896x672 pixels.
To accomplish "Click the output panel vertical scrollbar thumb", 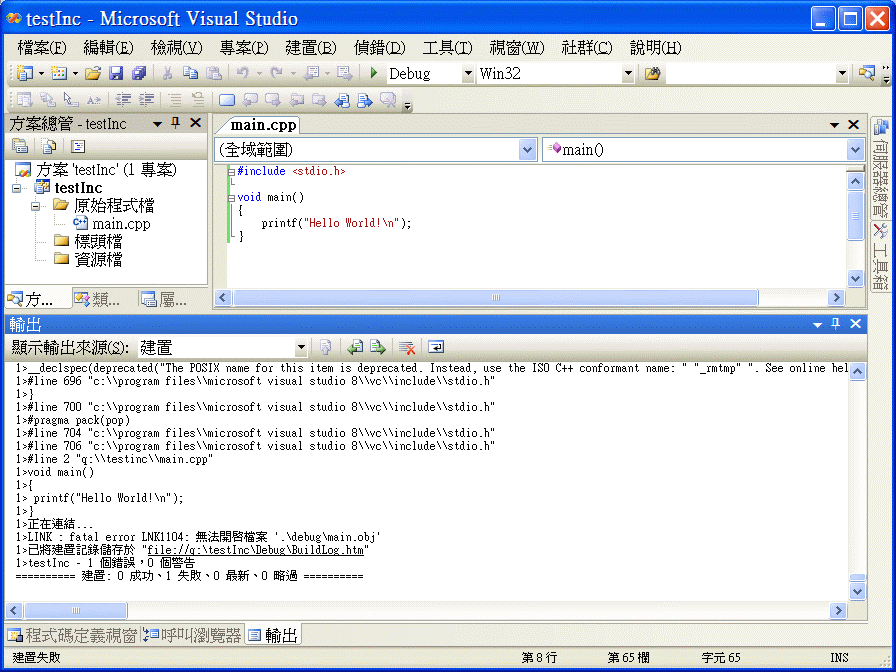I will click(x=857, y=578).
